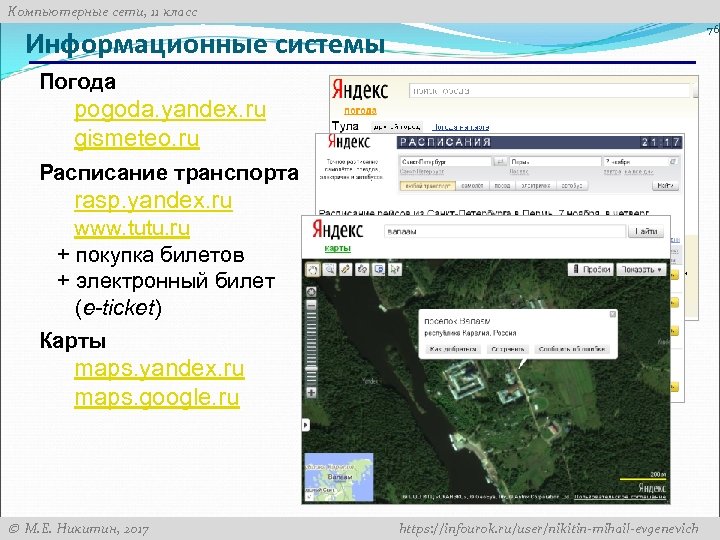The height and width of the screenshot is (540, 720).
Task: Open maps.yandex.ru link
Action: (159, 369)
